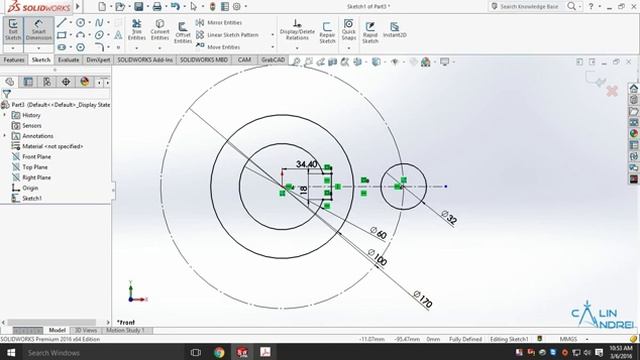Open the Linear Sketch Pattern dropdown arrow
Viewport: 640px width, 360px height.
tap(273, 35)
